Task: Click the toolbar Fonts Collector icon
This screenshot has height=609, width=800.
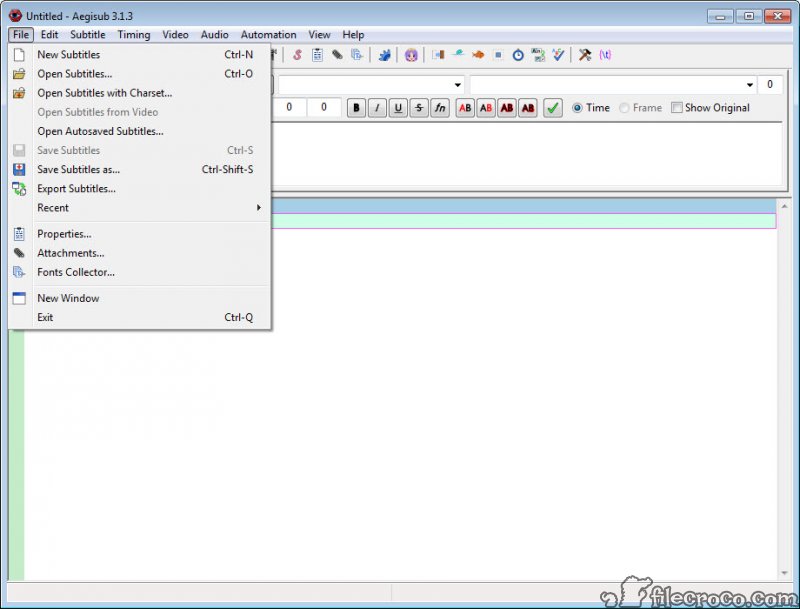Action: pyautogui.click(x=357, y=55)
